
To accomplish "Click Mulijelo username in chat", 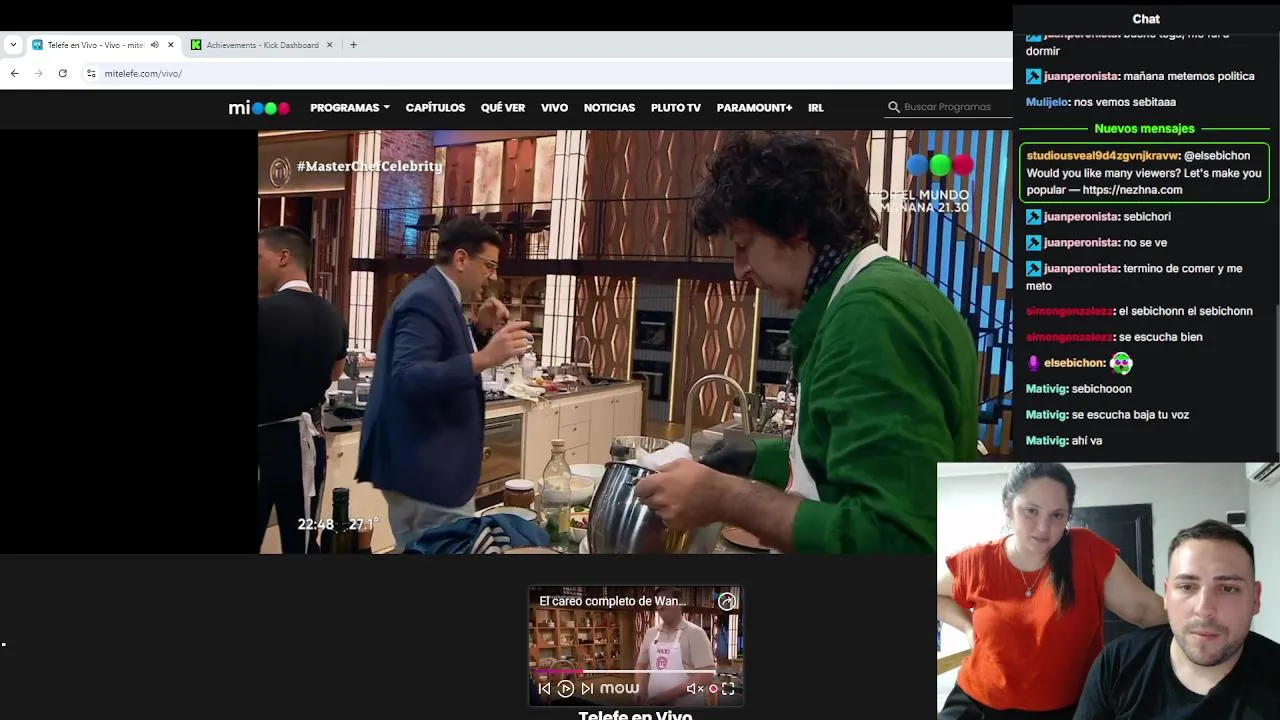I will 1047,102.
